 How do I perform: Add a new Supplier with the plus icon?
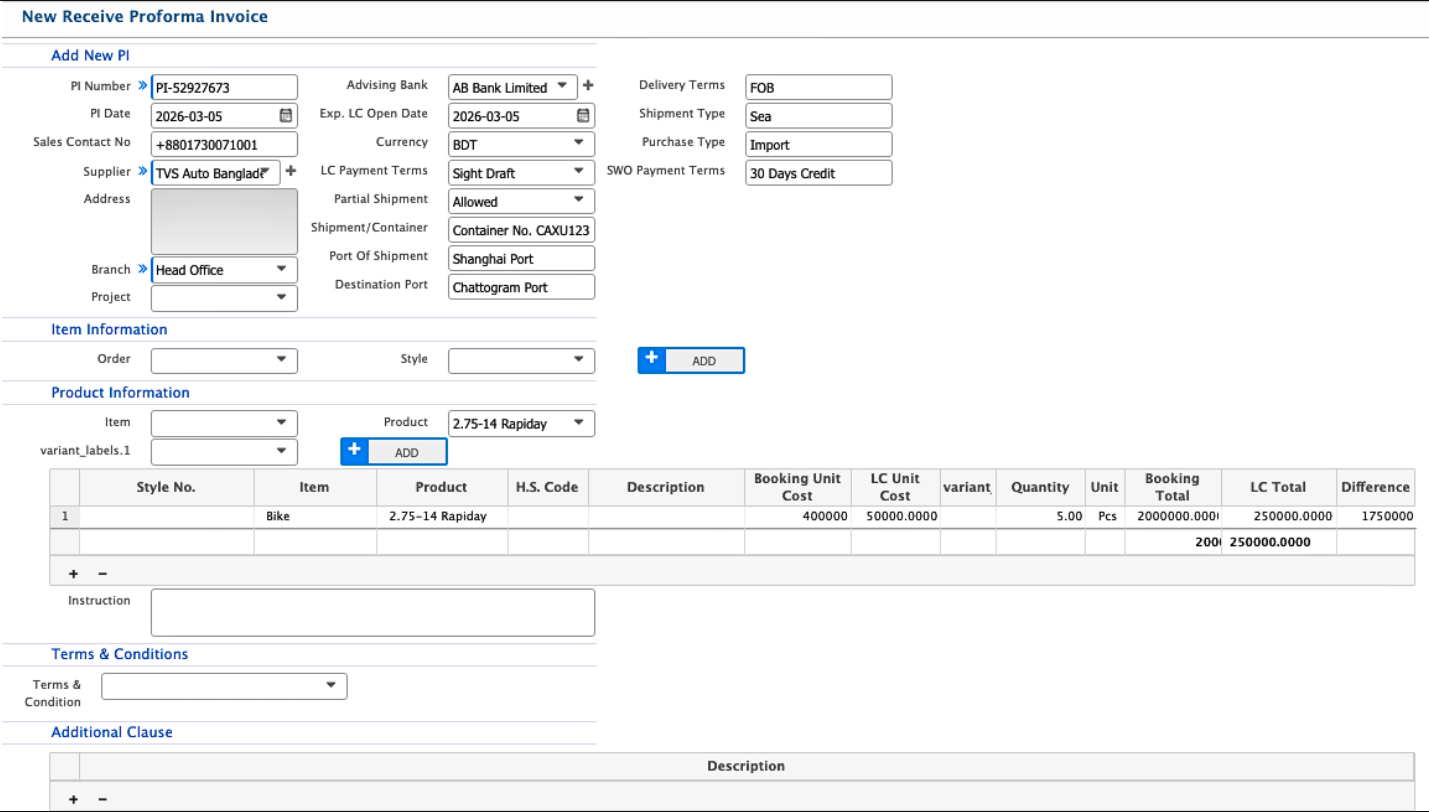point(291,171)
